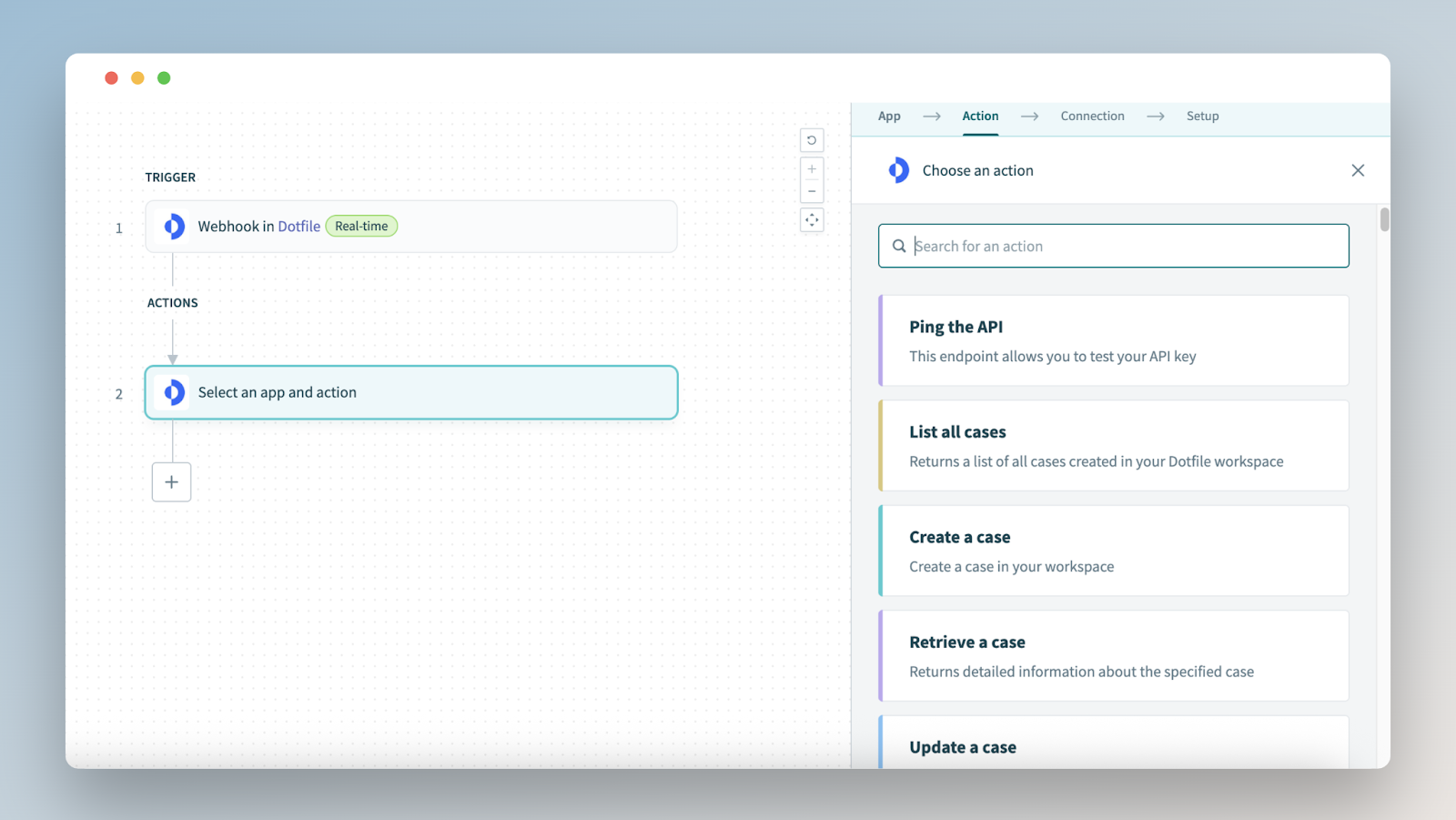Image resolution: width=1456 pixels, height=820 pixels.
Task: Select the Retrieve a case action
Action: click(1113, 656)
